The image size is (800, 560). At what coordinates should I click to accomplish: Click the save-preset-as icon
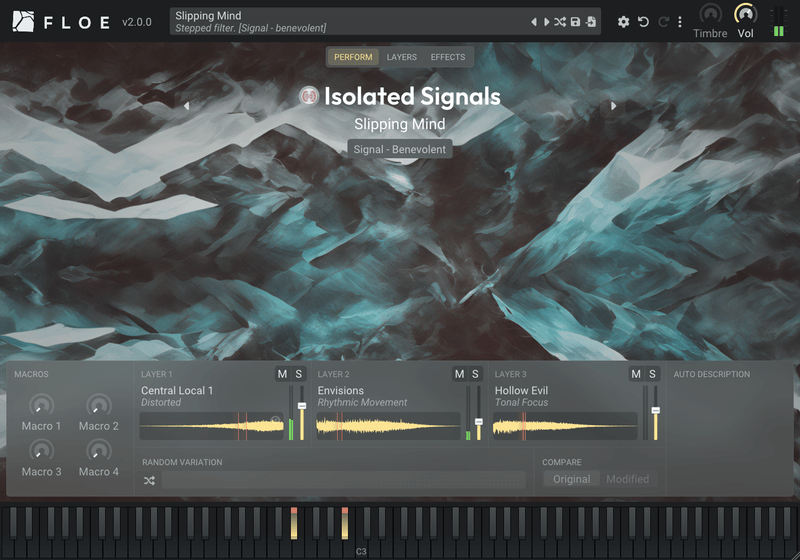(591, 22)
